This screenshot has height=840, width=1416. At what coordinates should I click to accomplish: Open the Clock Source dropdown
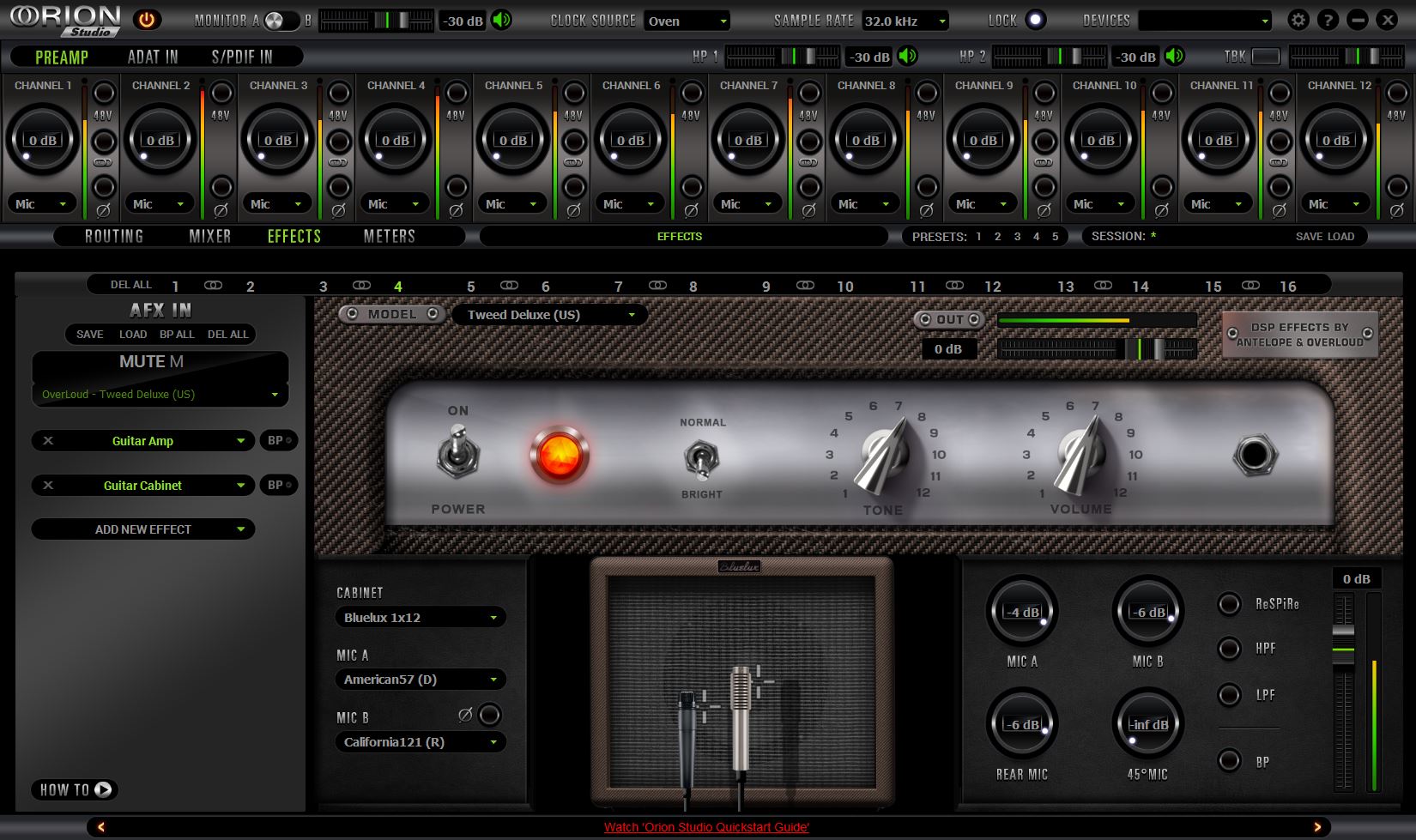[x=687, y=21]
